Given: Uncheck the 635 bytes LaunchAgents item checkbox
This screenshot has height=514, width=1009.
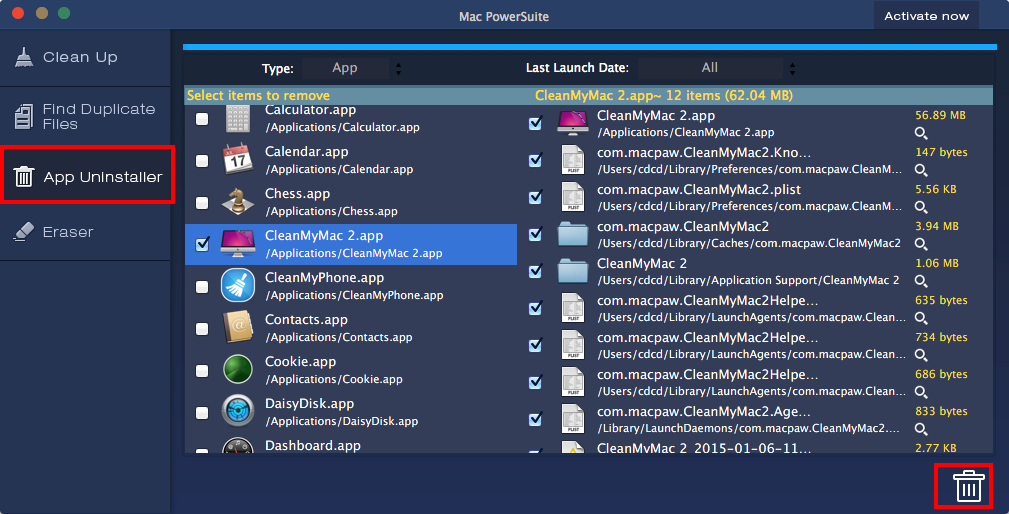Looking at the screenshot, I should click(535, 308).
